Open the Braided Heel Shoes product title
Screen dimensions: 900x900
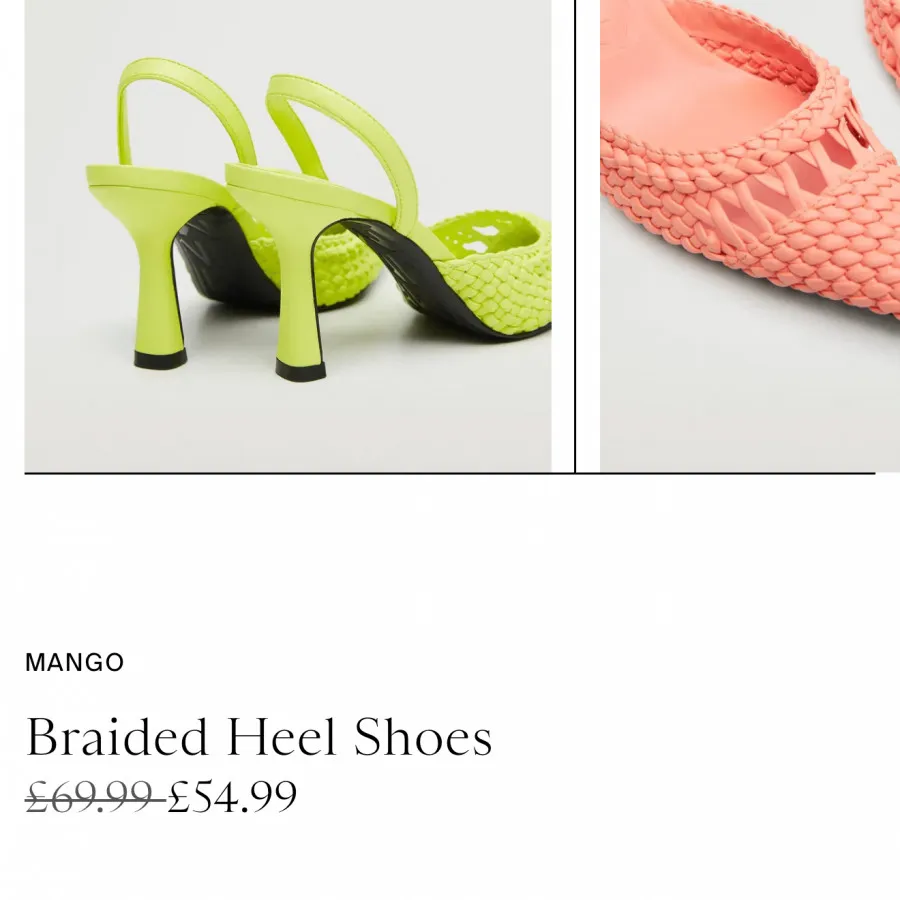[259, 736]
